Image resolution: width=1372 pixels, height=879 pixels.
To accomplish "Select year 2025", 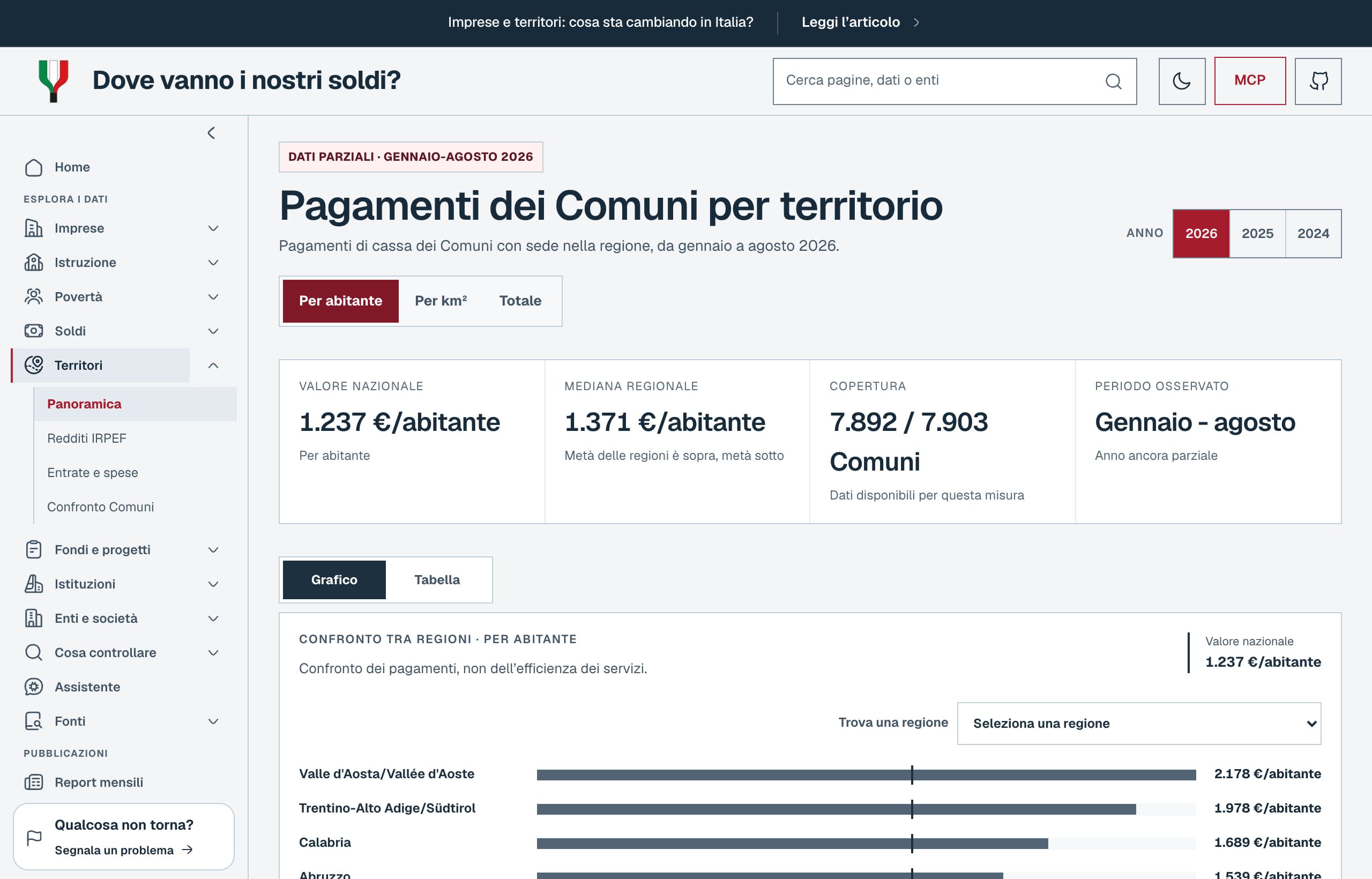I will 1257,234.
